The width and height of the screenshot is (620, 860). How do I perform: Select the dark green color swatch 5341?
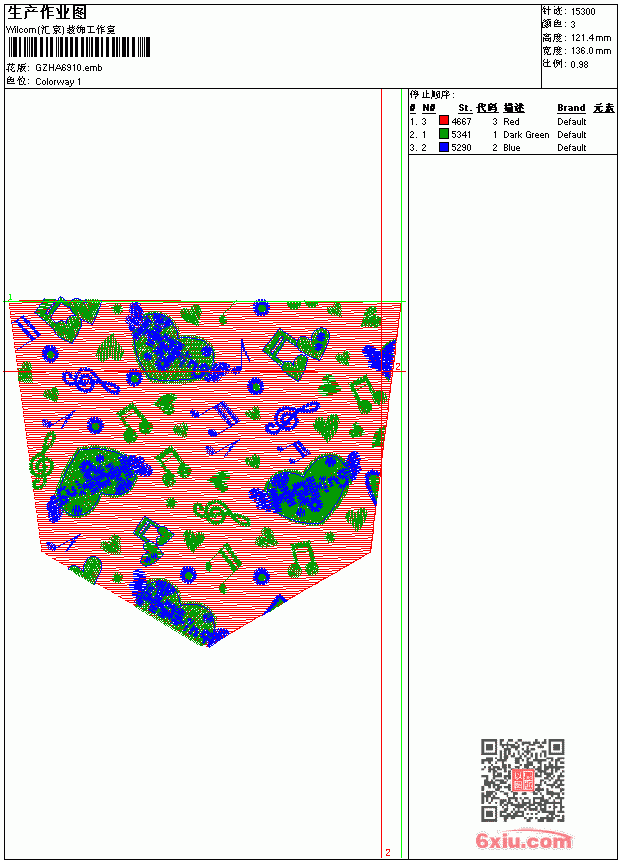(x=444, y=134)
